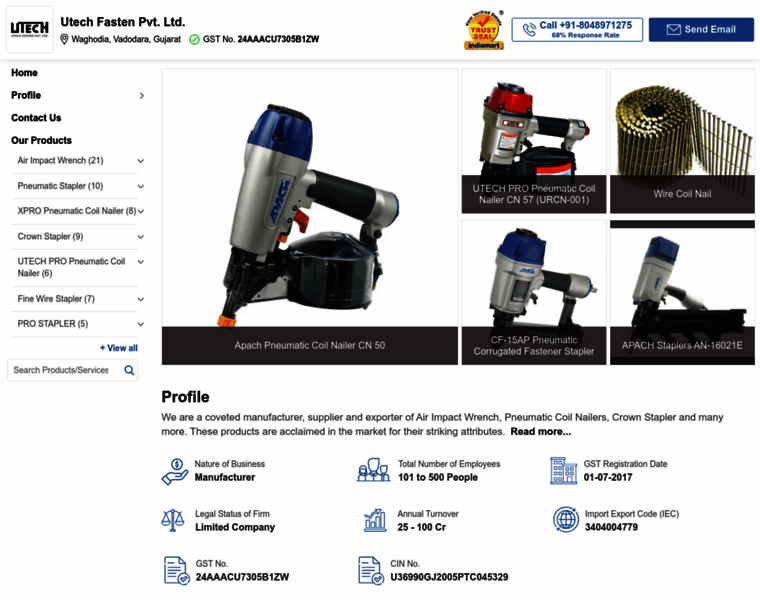Expand UTECH PRO Pneumatic Coil Nailer (6) arrow

coord(141,262)
